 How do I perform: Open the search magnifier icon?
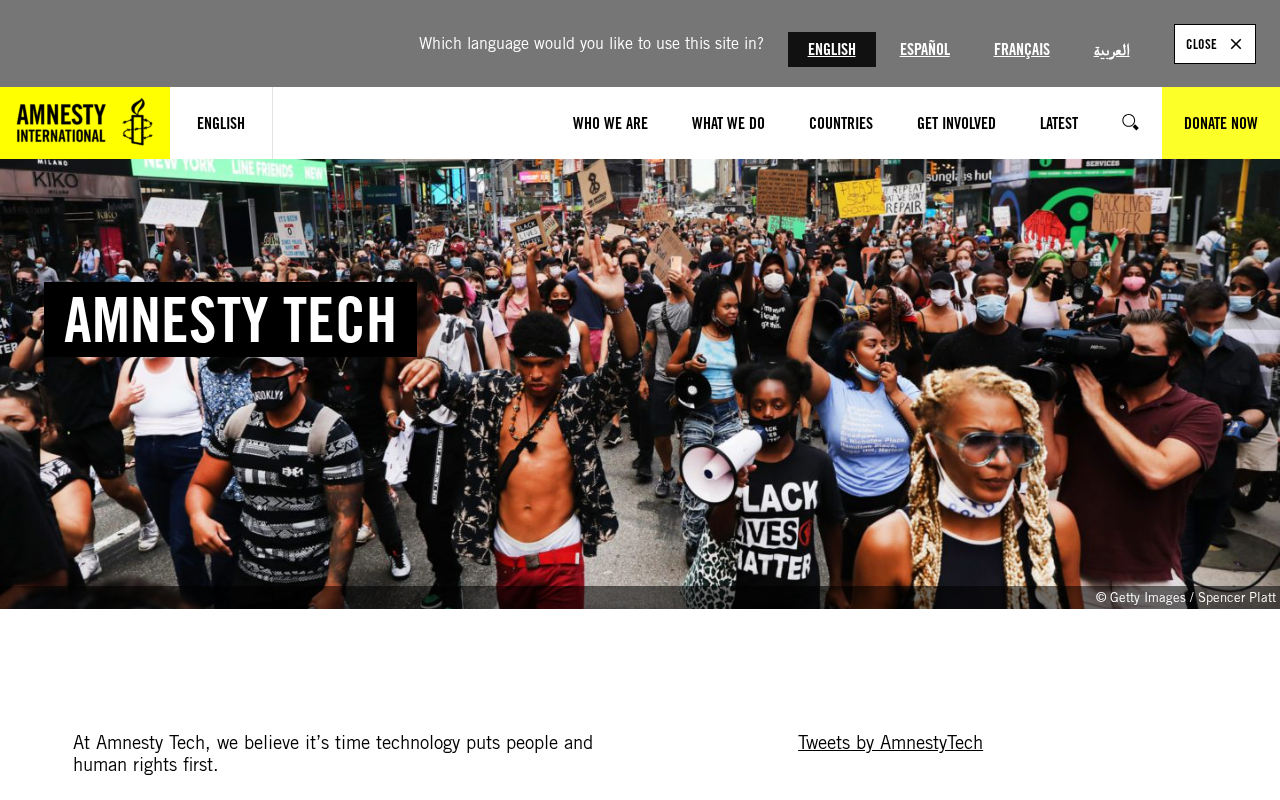coord(1130,123)
